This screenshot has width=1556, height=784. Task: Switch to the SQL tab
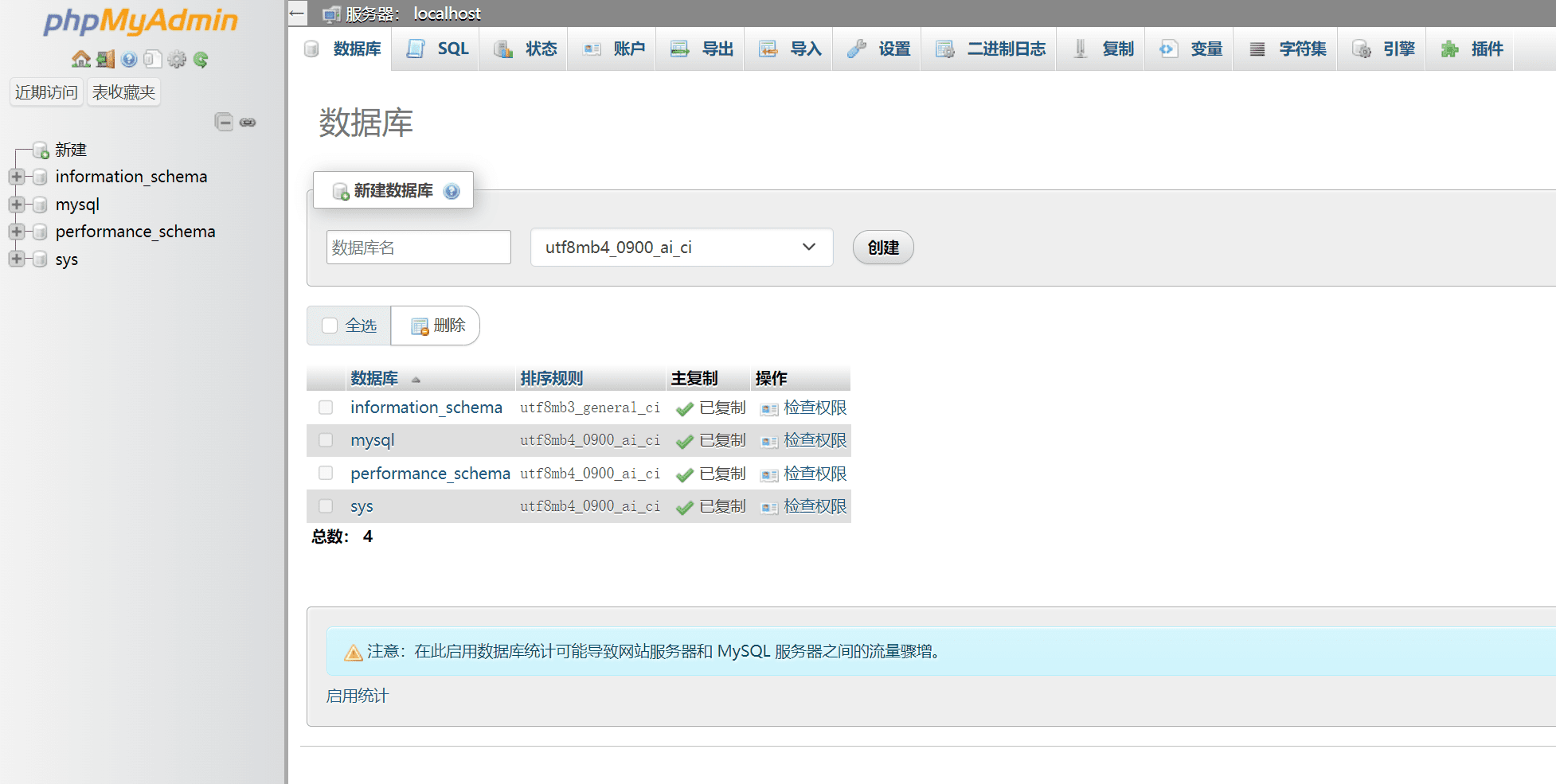(436, 48)
